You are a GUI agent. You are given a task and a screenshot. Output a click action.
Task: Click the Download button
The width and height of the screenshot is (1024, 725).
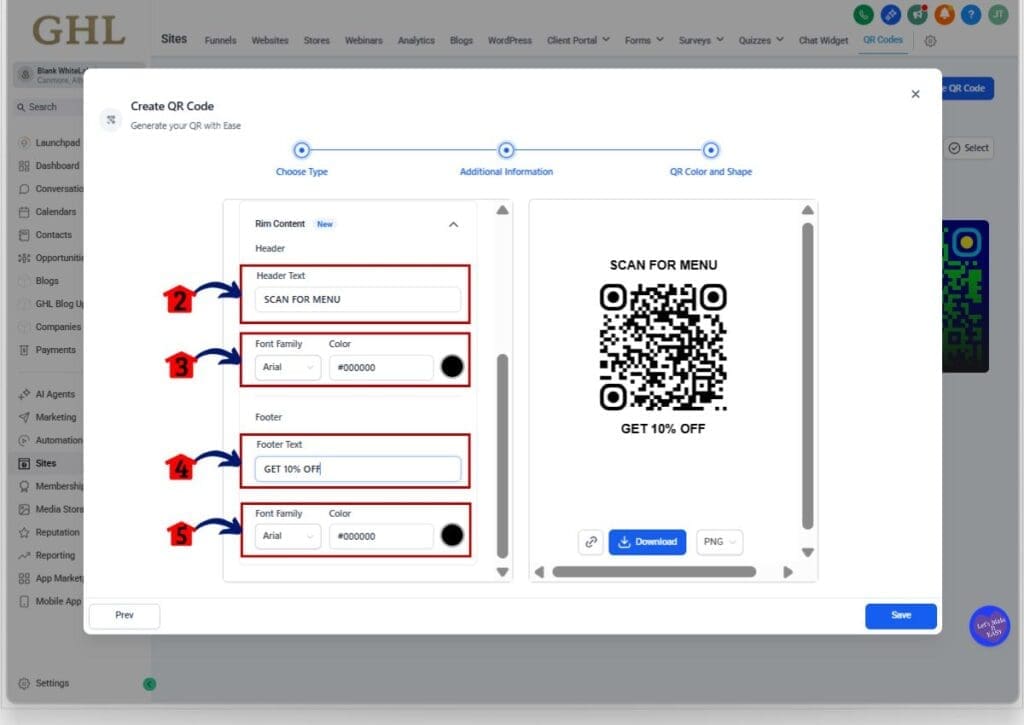coord(647,542)
